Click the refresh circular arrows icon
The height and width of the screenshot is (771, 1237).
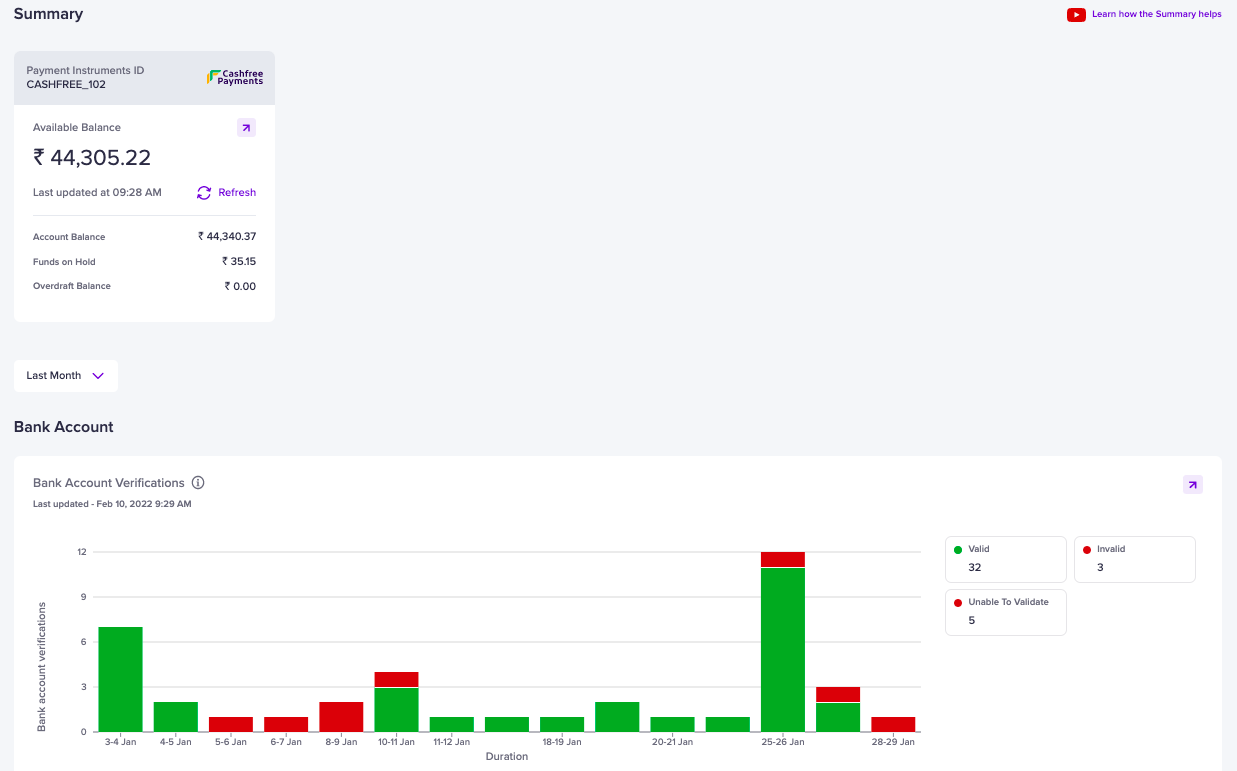pyautogui.click(x=204, y=193)
